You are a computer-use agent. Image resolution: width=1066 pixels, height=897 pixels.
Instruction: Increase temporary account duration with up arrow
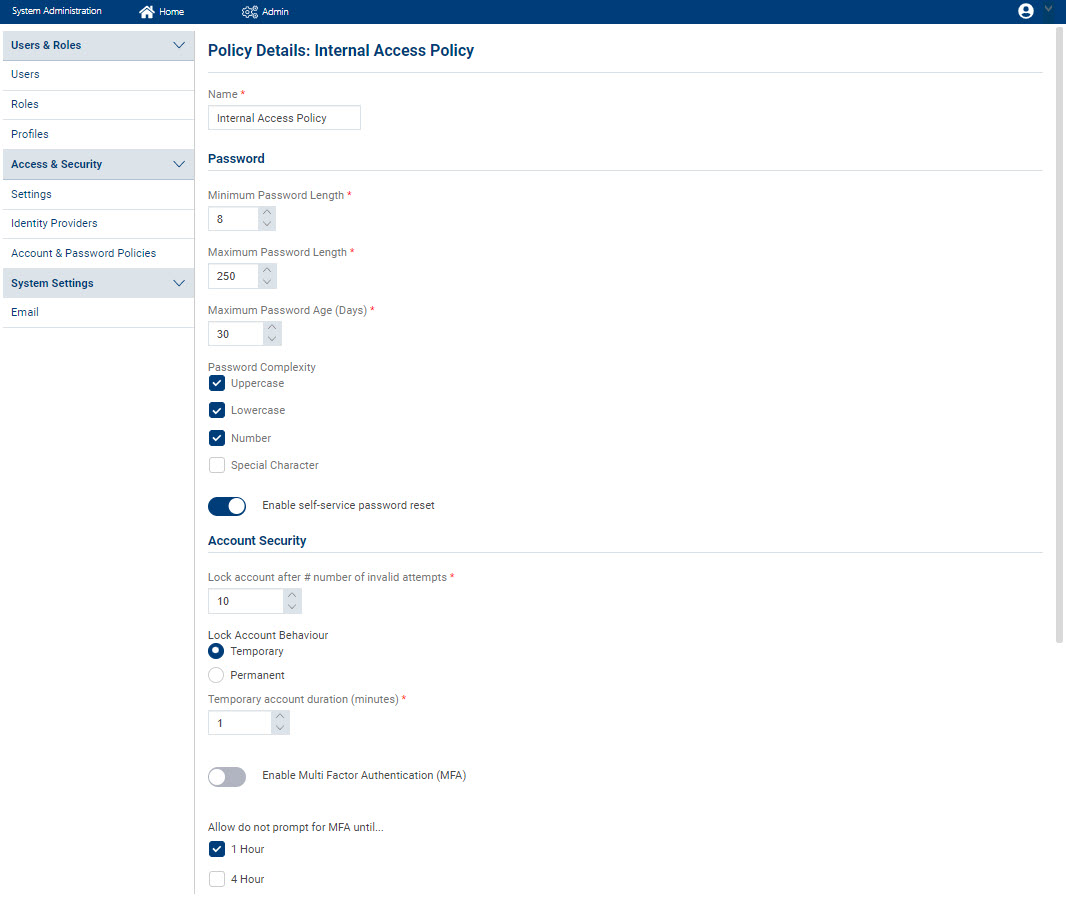(x=280, y=717)
